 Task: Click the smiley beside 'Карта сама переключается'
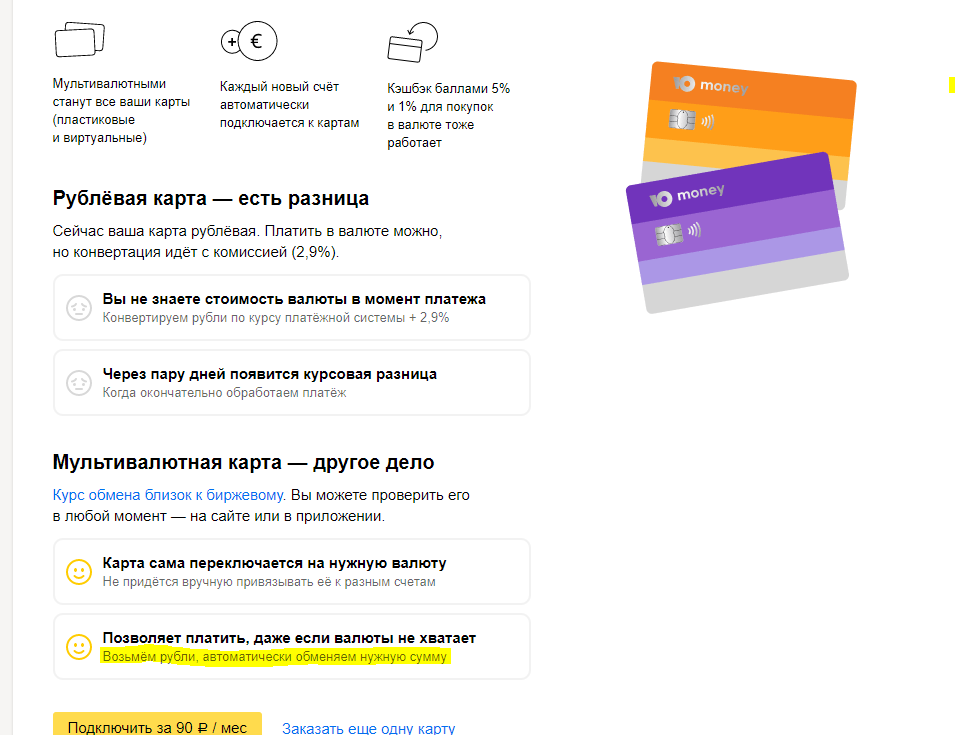[79, 572]
